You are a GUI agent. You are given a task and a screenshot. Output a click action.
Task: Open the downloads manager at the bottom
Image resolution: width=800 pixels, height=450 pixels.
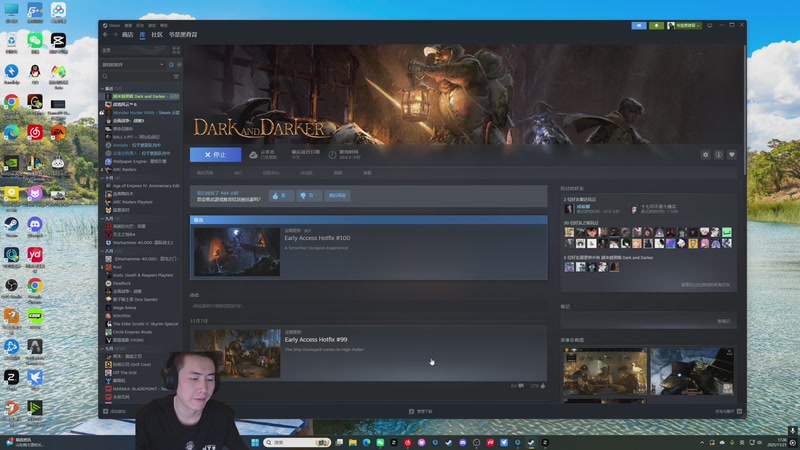[x=420, y=411]
